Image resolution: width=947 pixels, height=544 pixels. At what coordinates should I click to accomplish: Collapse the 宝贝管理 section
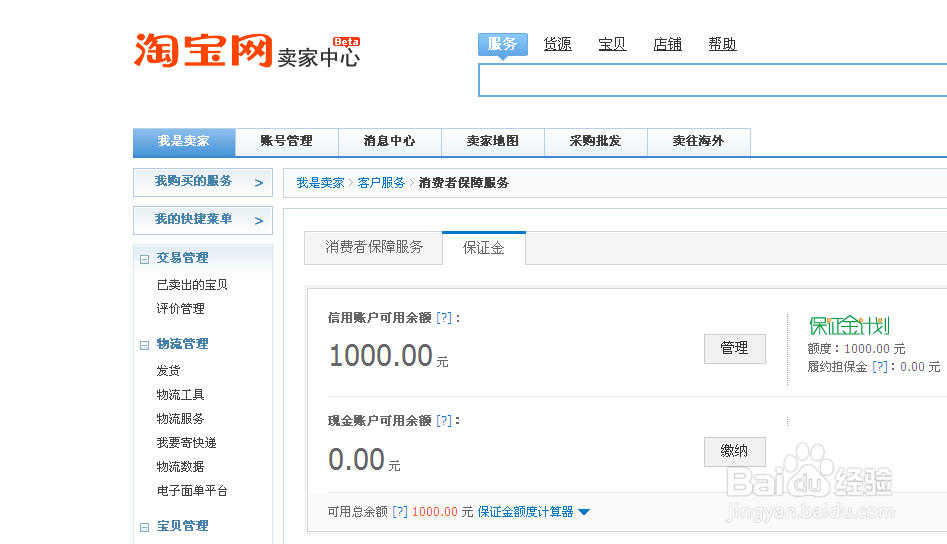(144, 527)
